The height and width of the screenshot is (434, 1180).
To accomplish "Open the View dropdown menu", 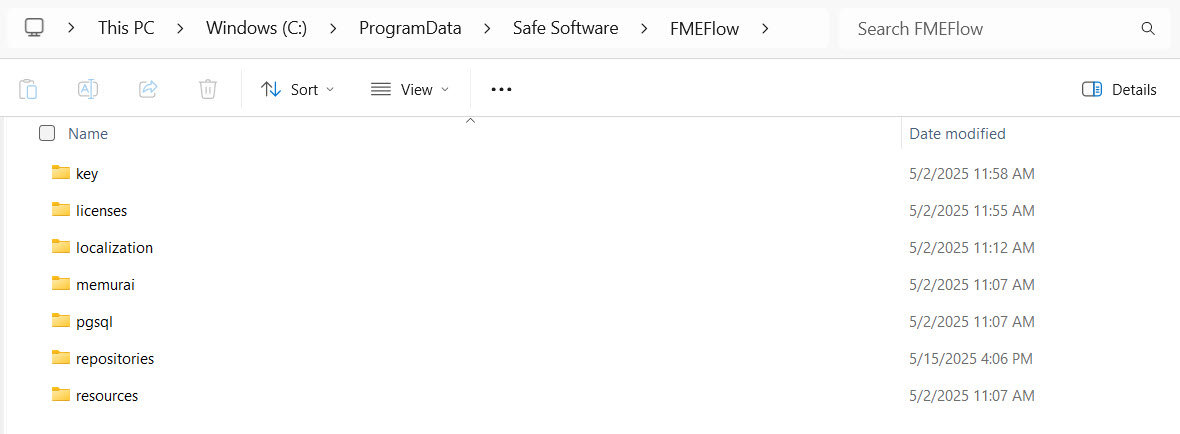I will 409,89.
